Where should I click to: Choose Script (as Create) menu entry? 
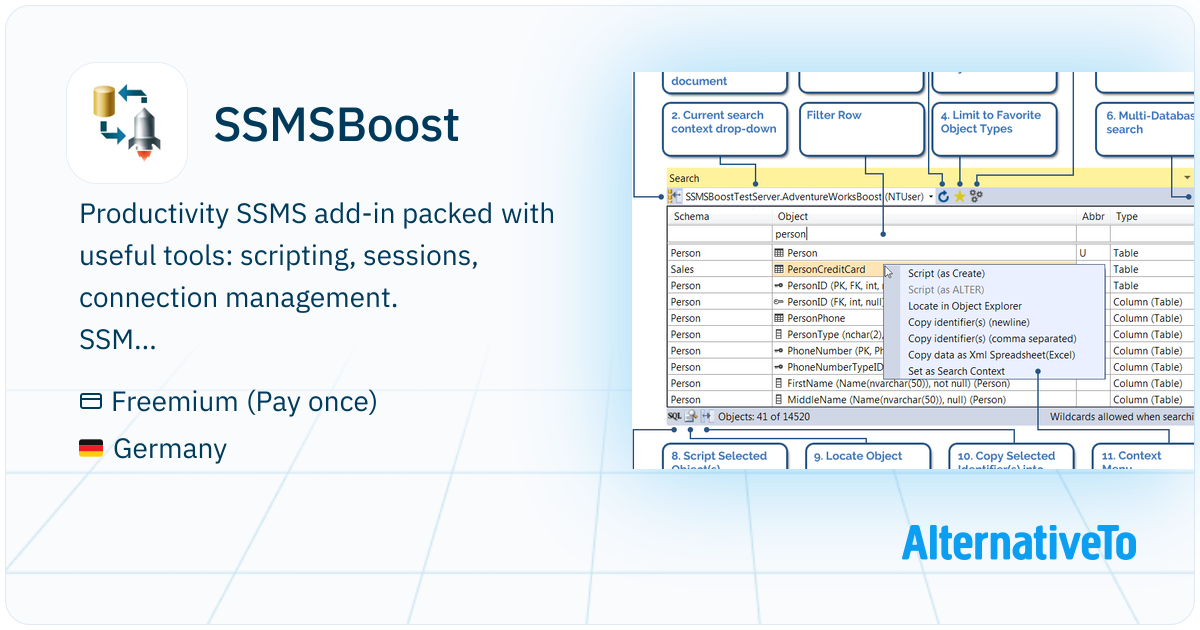click(x=994, y=273)
